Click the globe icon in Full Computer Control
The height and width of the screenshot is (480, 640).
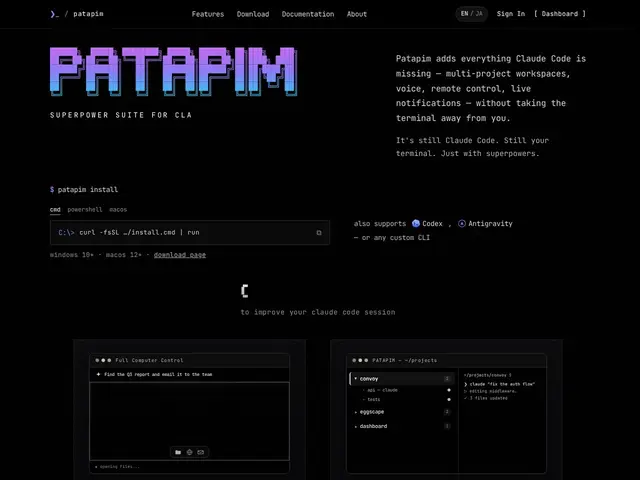pyautogui.click(x=189, y=452)
